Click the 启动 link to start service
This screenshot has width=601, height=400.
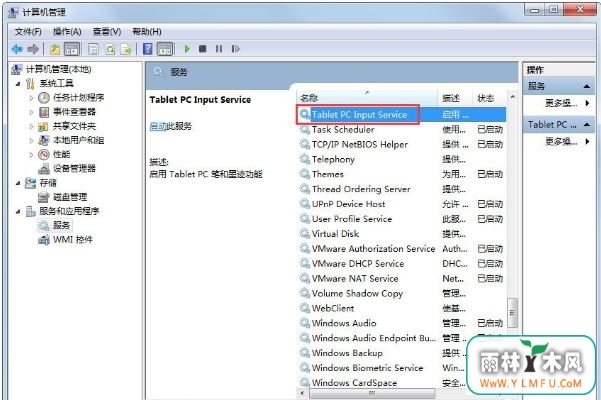click(158, 126)
